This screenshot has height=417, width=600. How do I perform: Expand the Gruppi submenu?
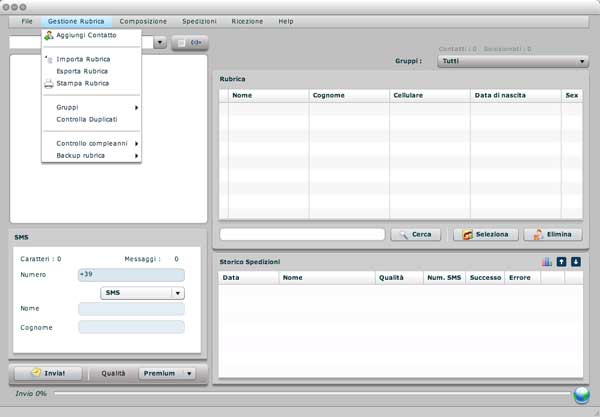[90, 107]
